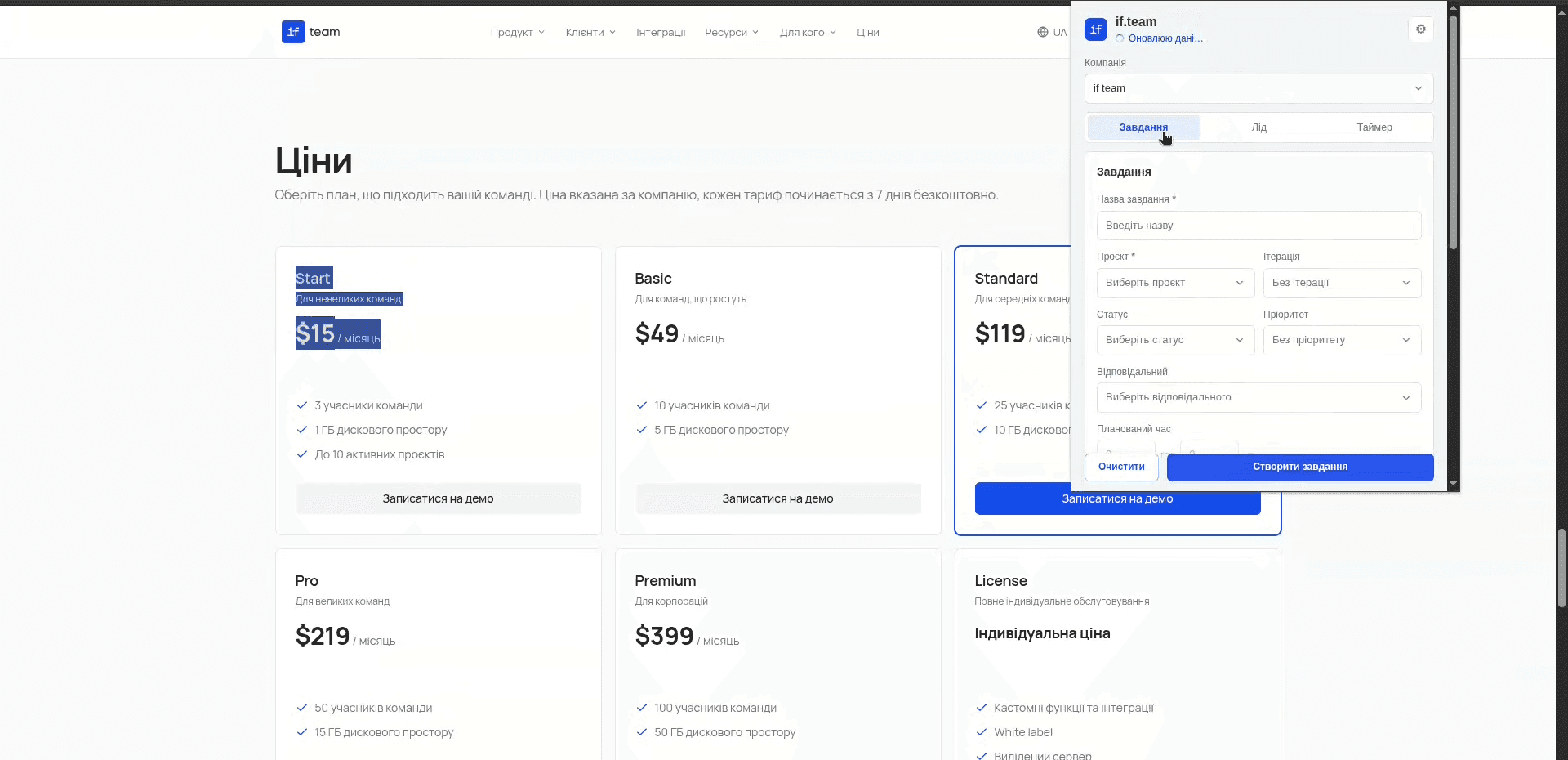Open the Інтеграції navigation link
The height and width of the screenshot is (760, 1568).
click(661, 33)
